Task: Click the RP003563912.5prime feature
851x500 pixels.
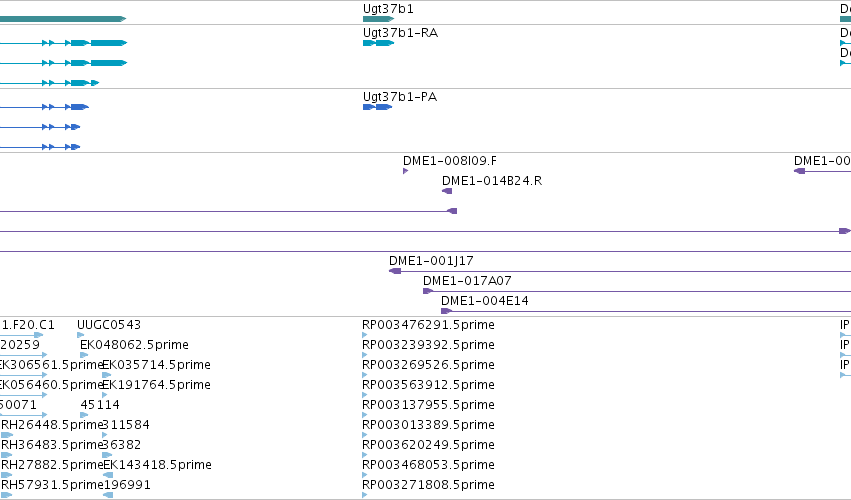Action: 365,395
